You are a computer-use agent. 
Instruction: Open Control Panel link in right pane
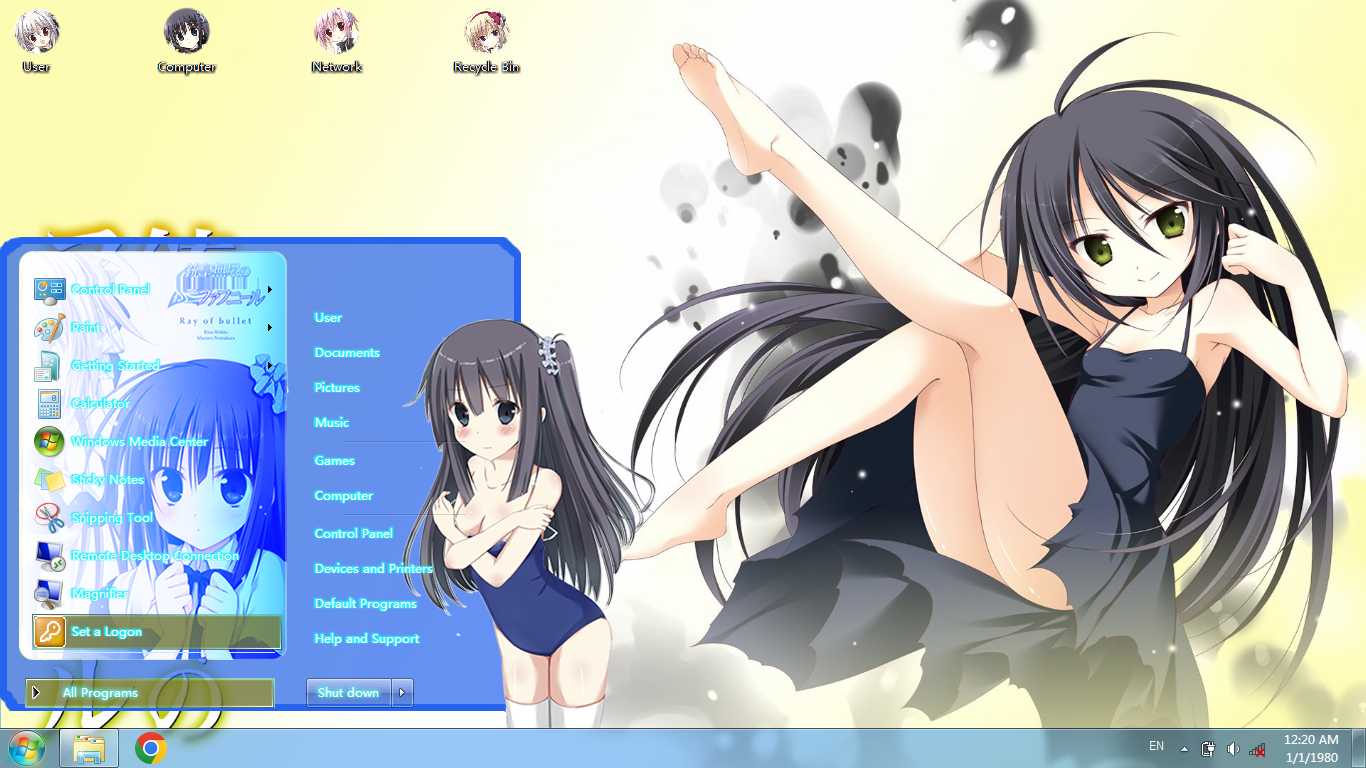[x=354, y=533]
